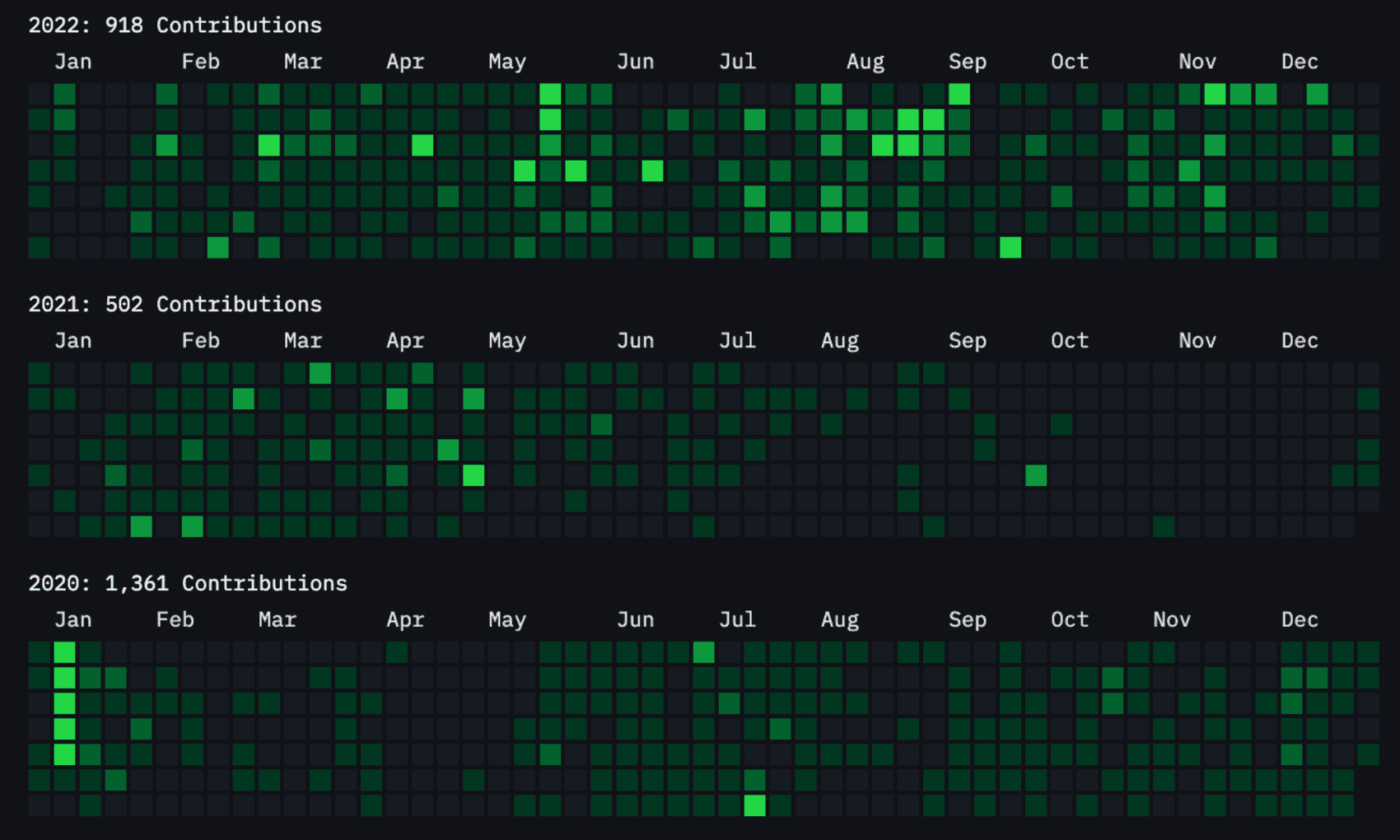The height and width of the screenshot is (840, 1400).
Task: Click the Mar label in the 2021 graph
Action: click(x=302, y=342)
